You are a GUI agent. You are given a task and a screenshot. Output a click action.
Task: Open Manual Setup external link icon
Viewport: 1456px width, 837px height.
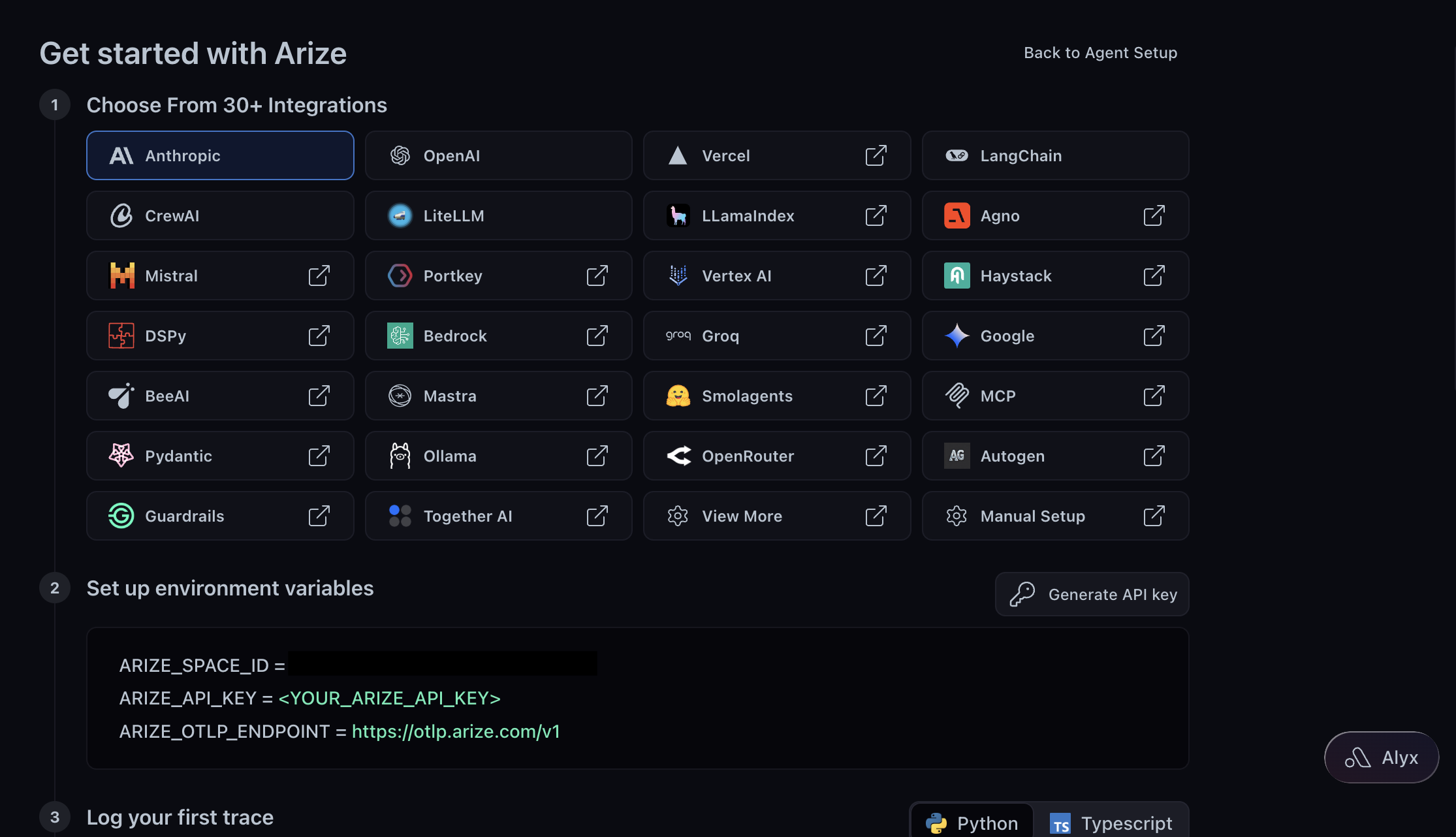1154,516
